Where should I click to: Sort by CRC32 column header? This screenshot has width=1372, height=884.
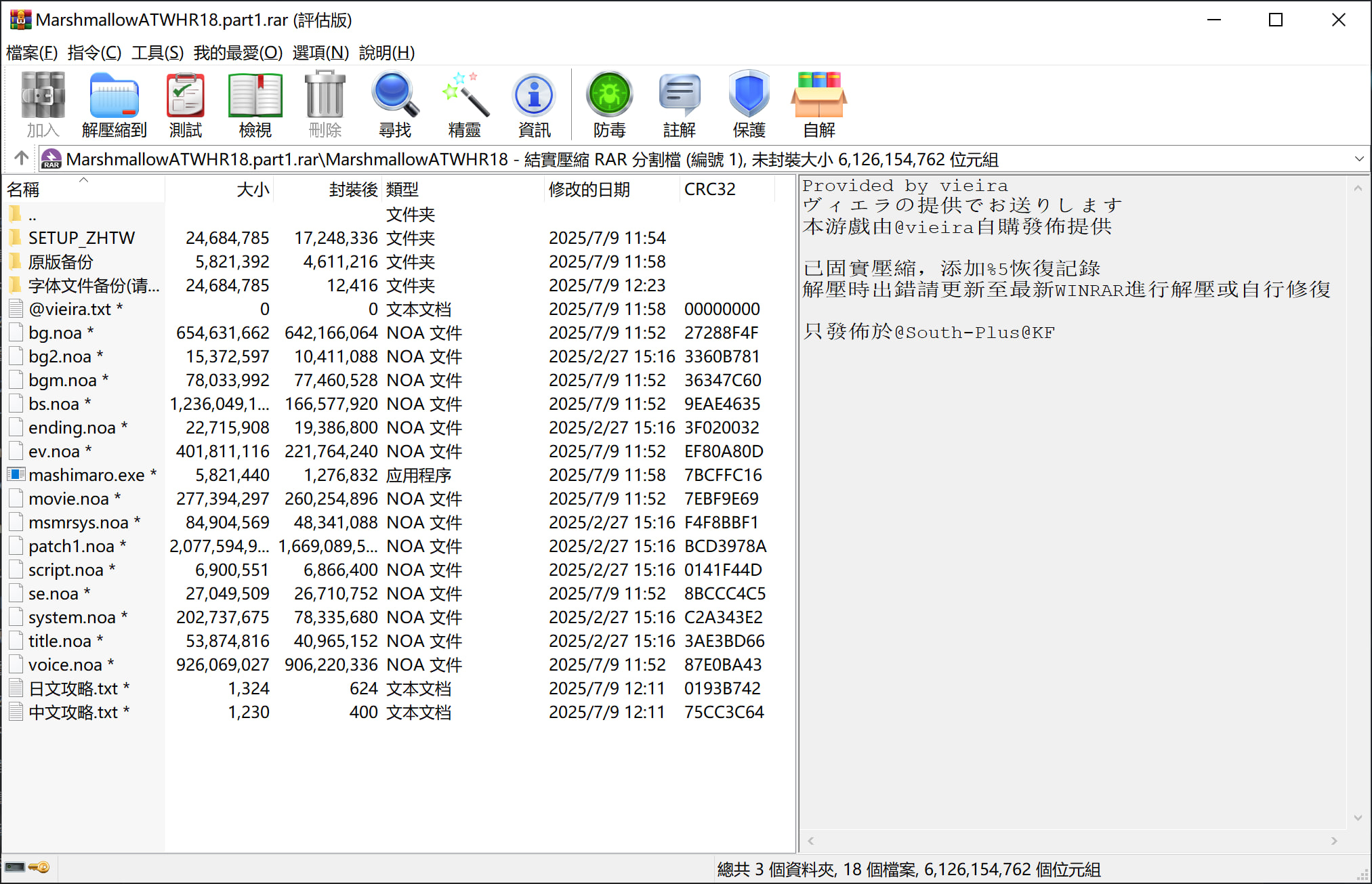pyautogui.click(x=709, y=190)
